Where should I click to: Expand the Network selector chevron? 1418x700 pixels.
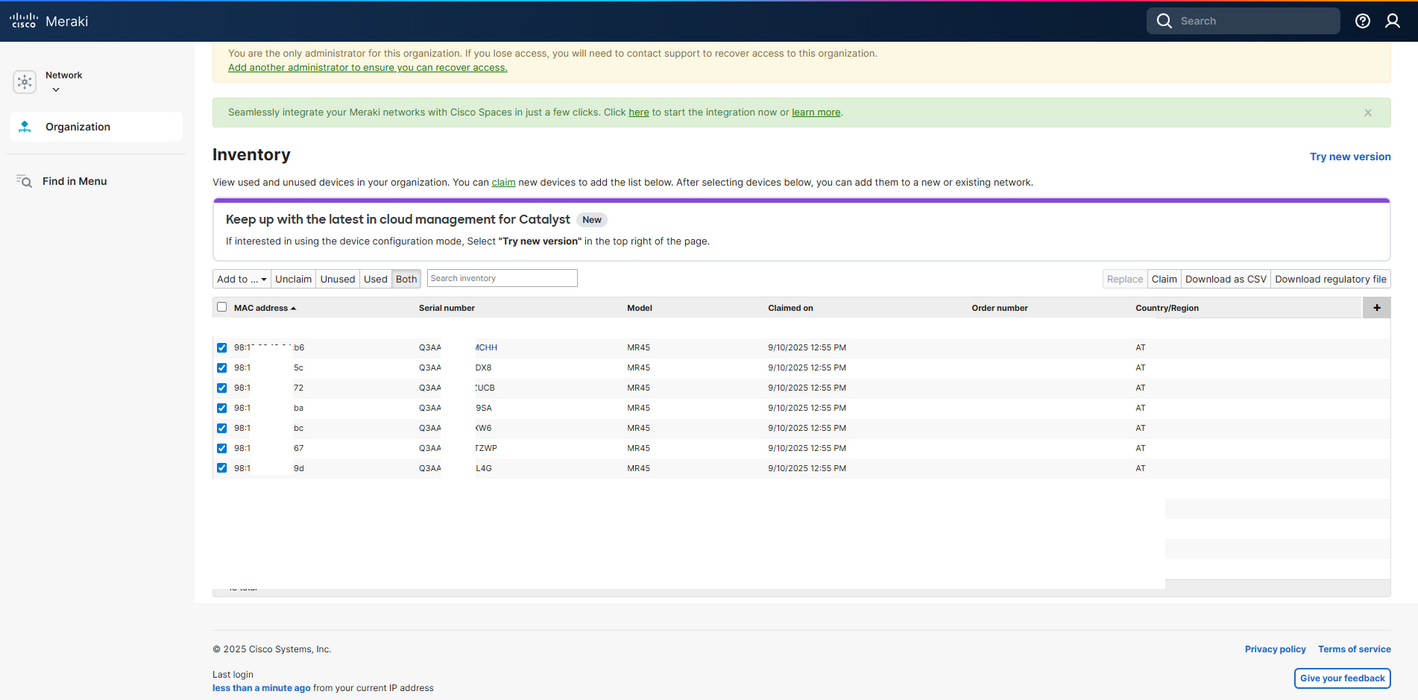point(56,90)
